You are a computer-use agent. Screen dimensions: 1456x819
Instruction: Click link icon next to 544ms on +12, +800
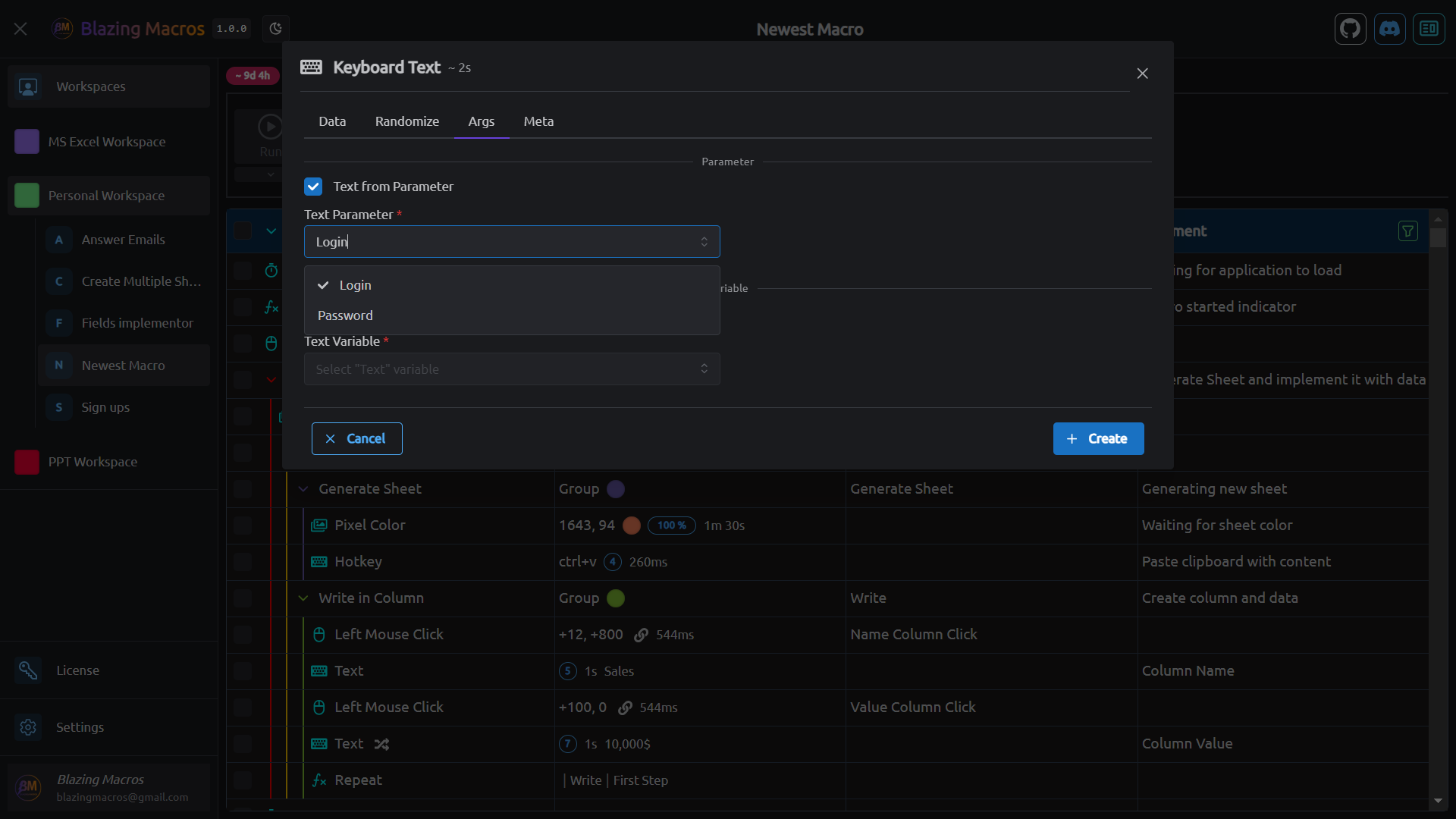[641, 635]
